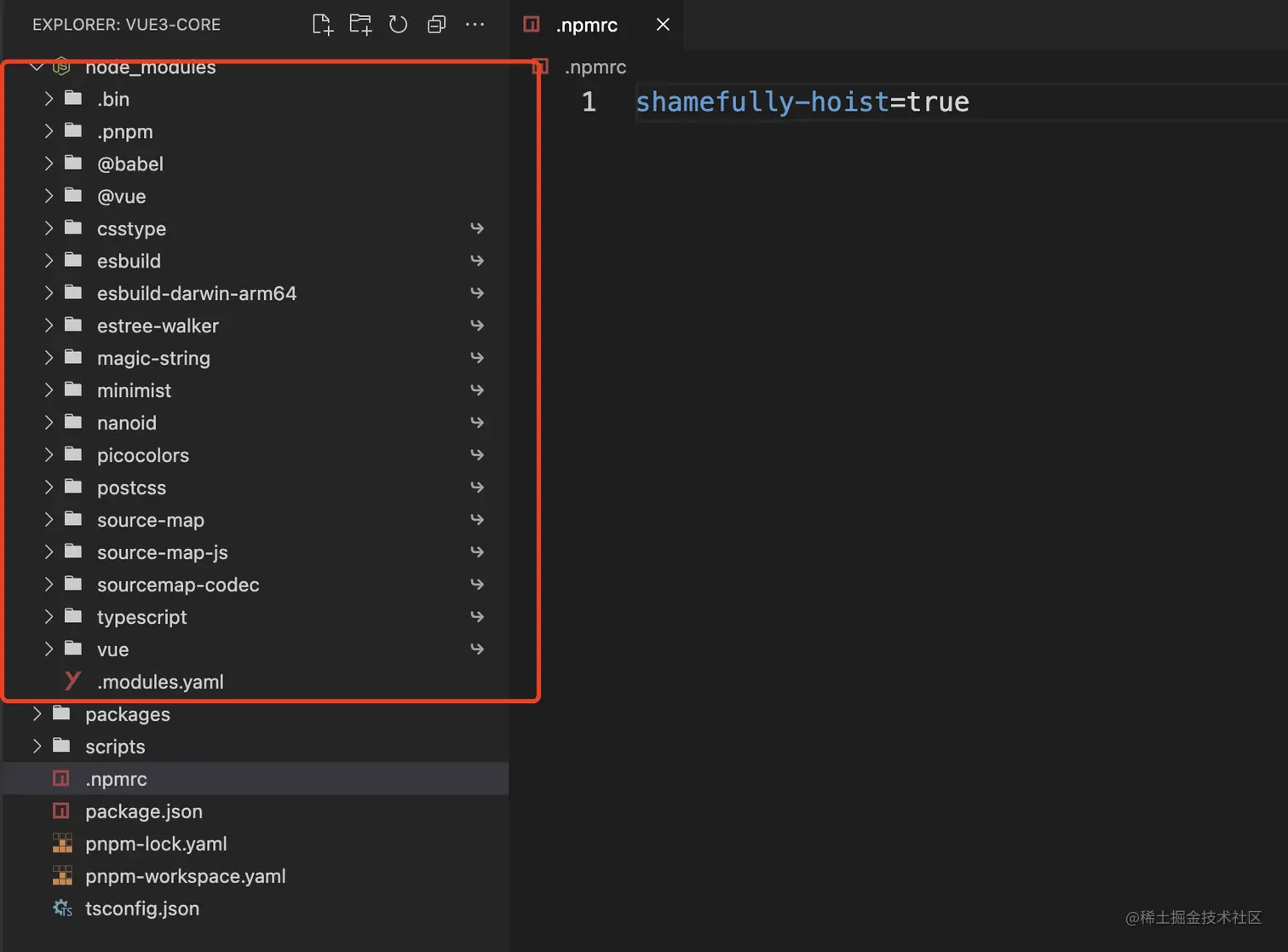Click the shamefully-hoist=true line in editor
1288x952 pixels.
click(x=802, y=102)
